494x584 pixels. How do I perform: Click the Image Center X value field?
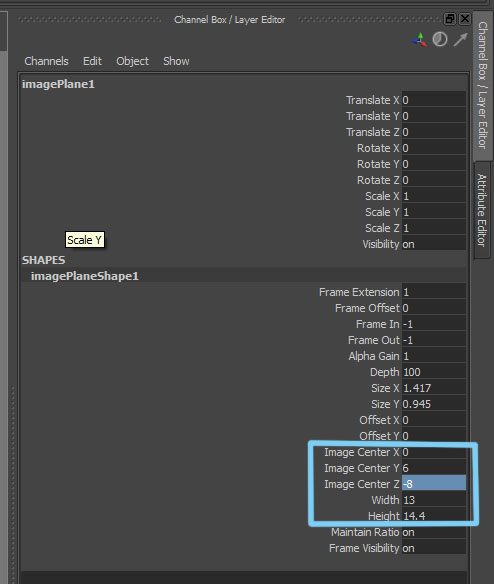(x=434, y=452)
